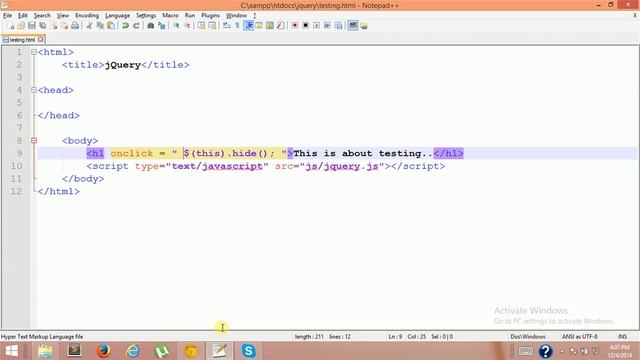Click the Cut scissors toolbar icon

(89, 26)
